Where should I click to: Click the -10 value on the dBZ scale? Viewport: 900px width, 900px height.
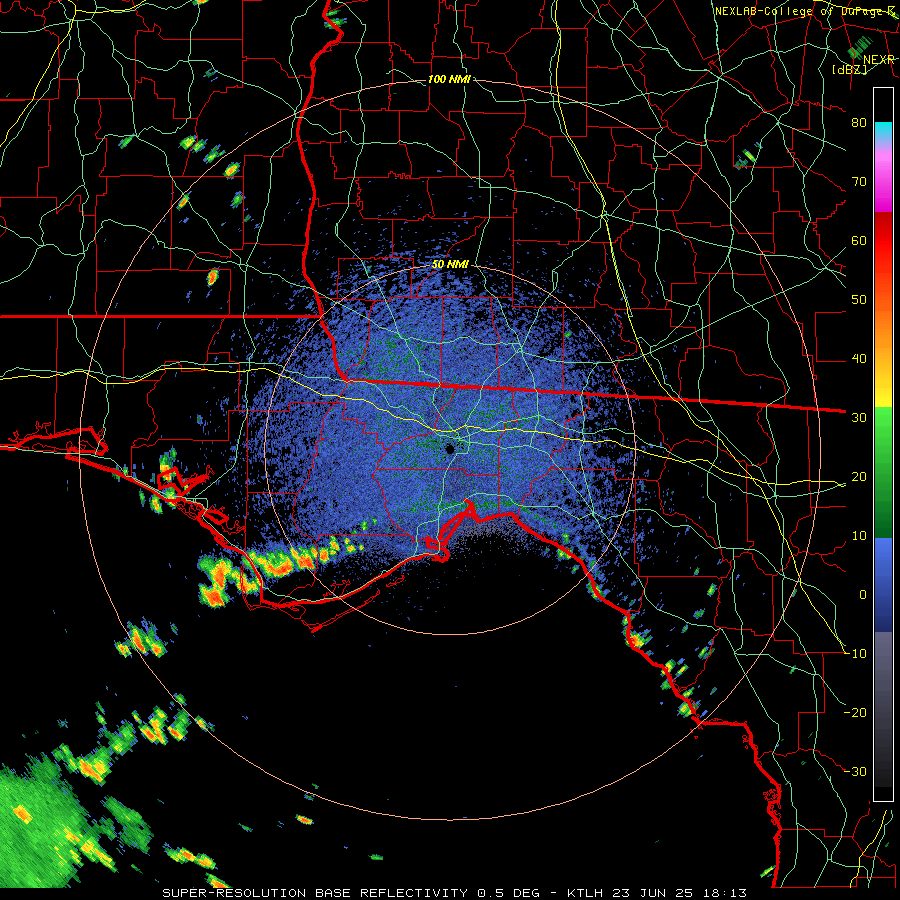[855, 654]
